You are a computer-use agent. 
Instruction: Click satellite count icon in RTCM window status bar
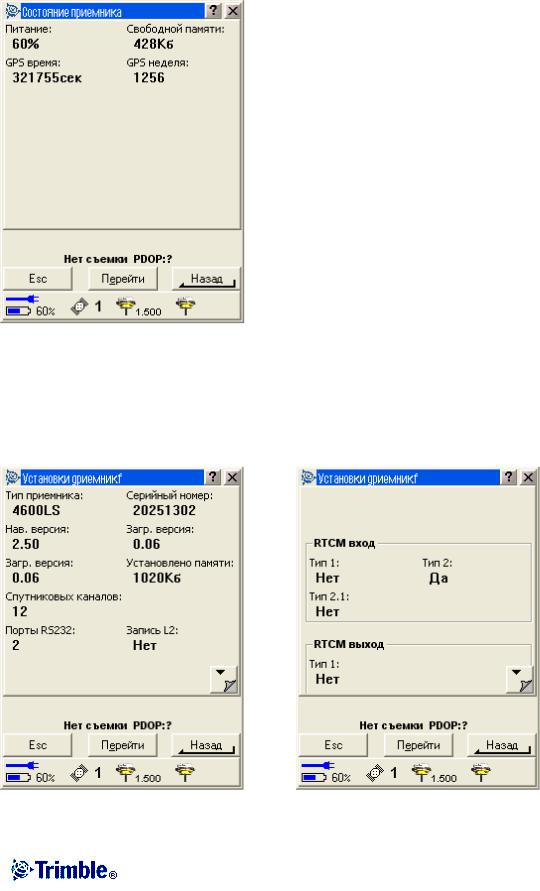click(x=375, y=774)
